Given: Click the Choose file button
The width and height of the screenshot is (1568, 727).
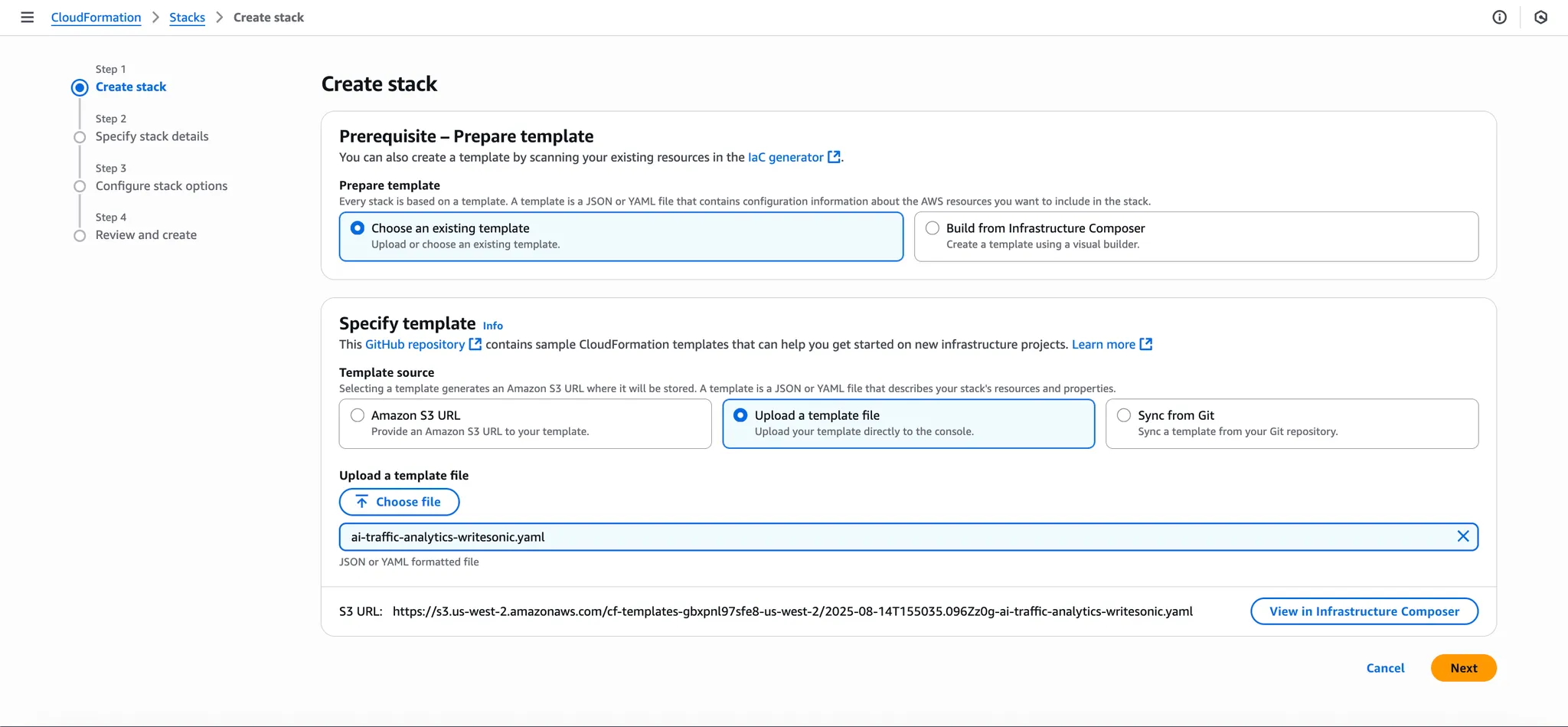Looking at the screenshot, I should pyautogui.click(x=399, y=502).
